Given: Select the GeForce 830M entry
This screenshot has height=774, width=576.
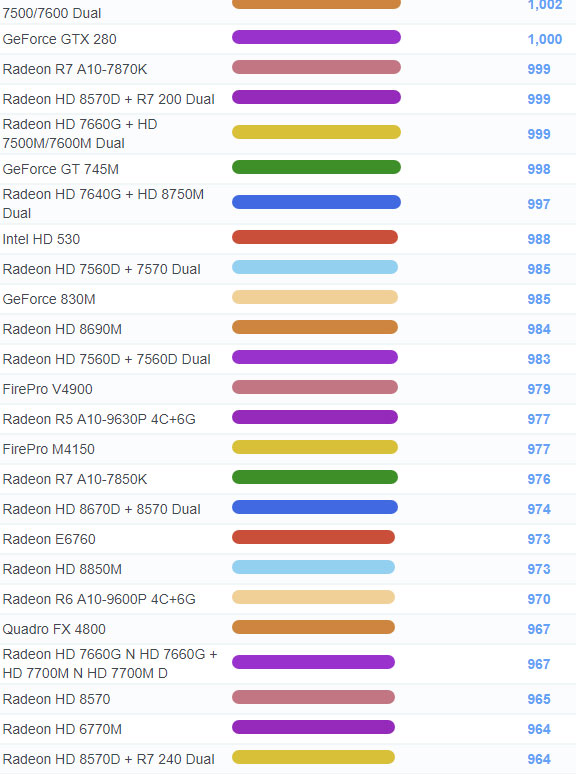Looking at the screenshot, I should 49,300.
